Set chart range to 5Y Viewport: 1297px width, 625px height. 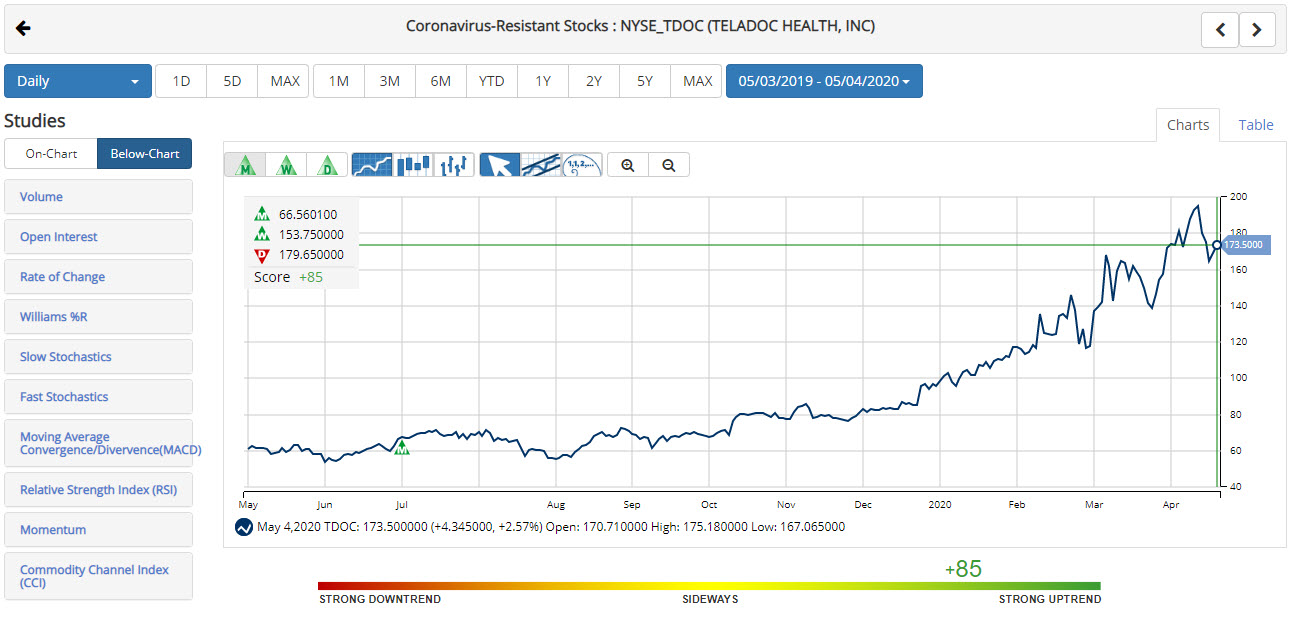(x=645, y=81)
